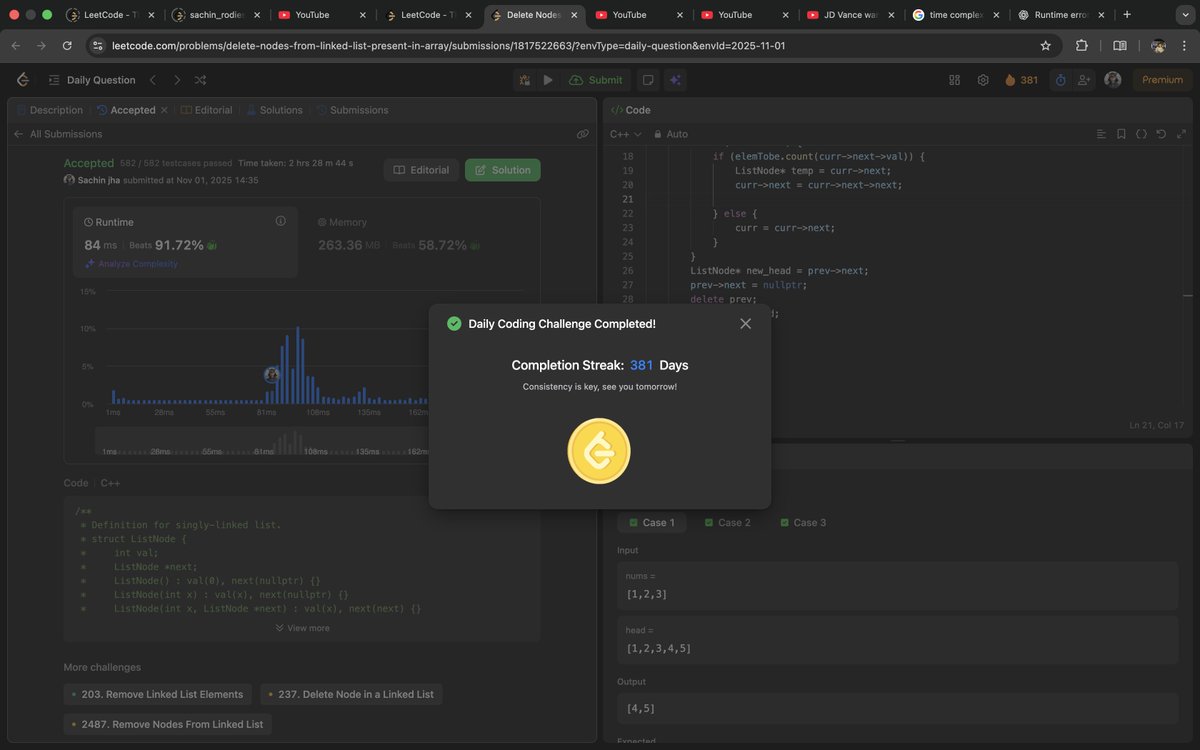The image size is (1200, 750).
Task: Bookmark the code with the bookmark icon
Action: pyautogui.click(x=1121, y=133)
